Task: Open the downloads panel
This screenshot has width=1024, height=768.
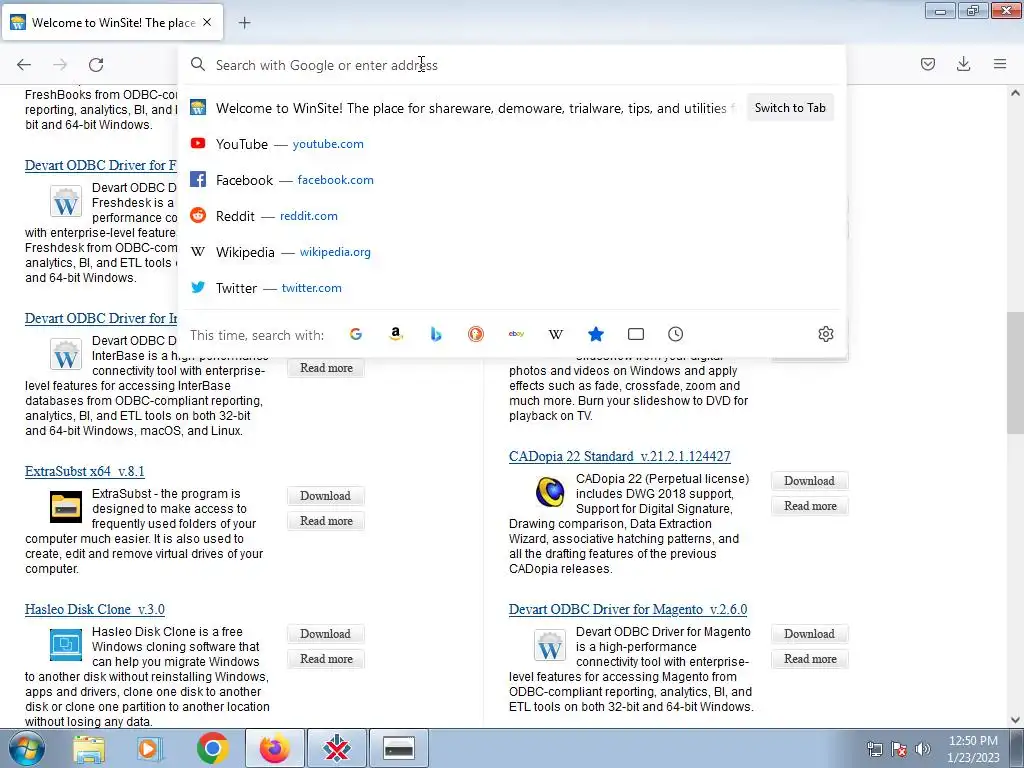Action: click(963, 64)
